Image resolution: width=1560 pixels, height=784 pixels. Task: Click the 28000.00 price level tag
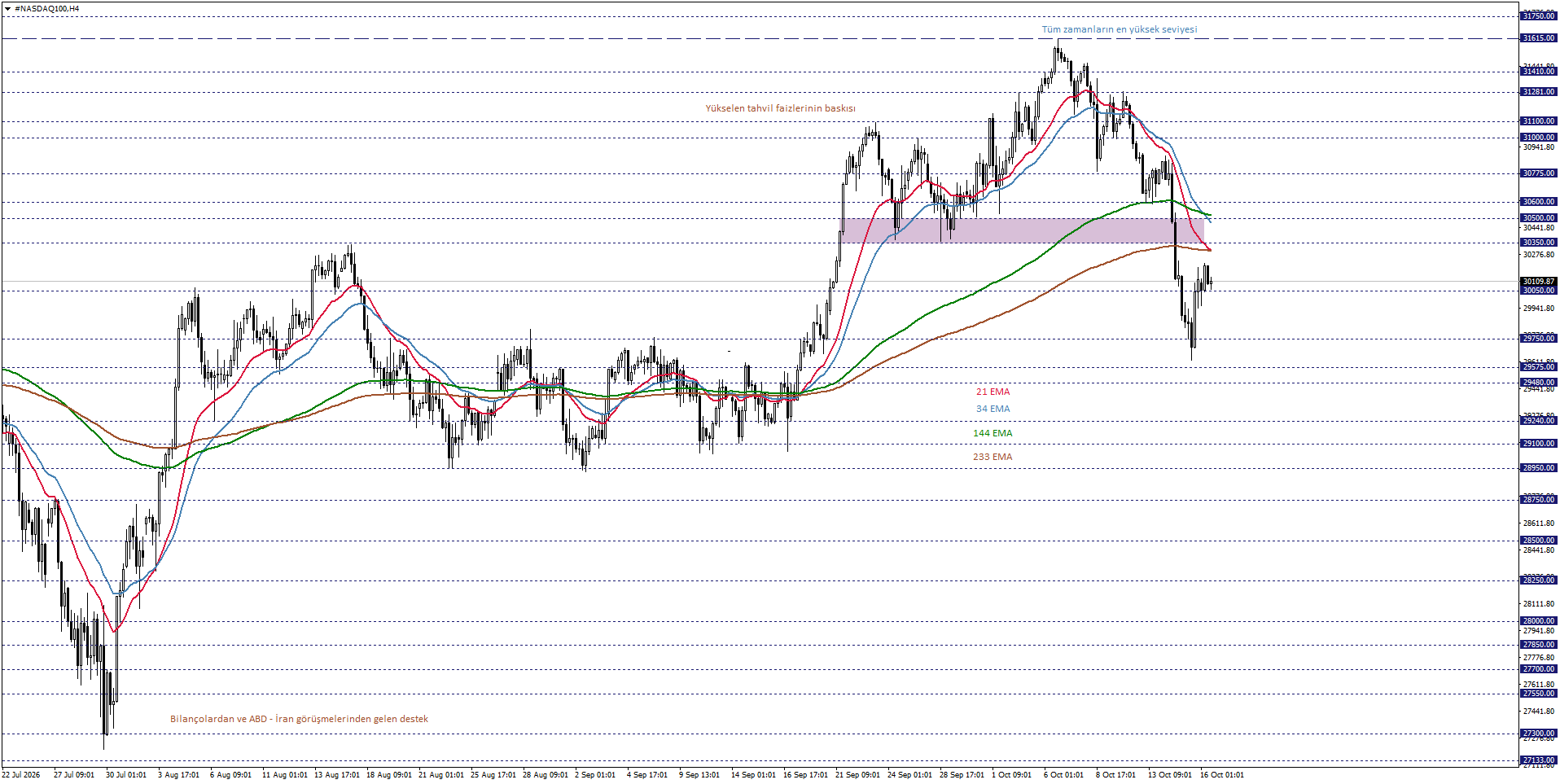[1538, 621]
